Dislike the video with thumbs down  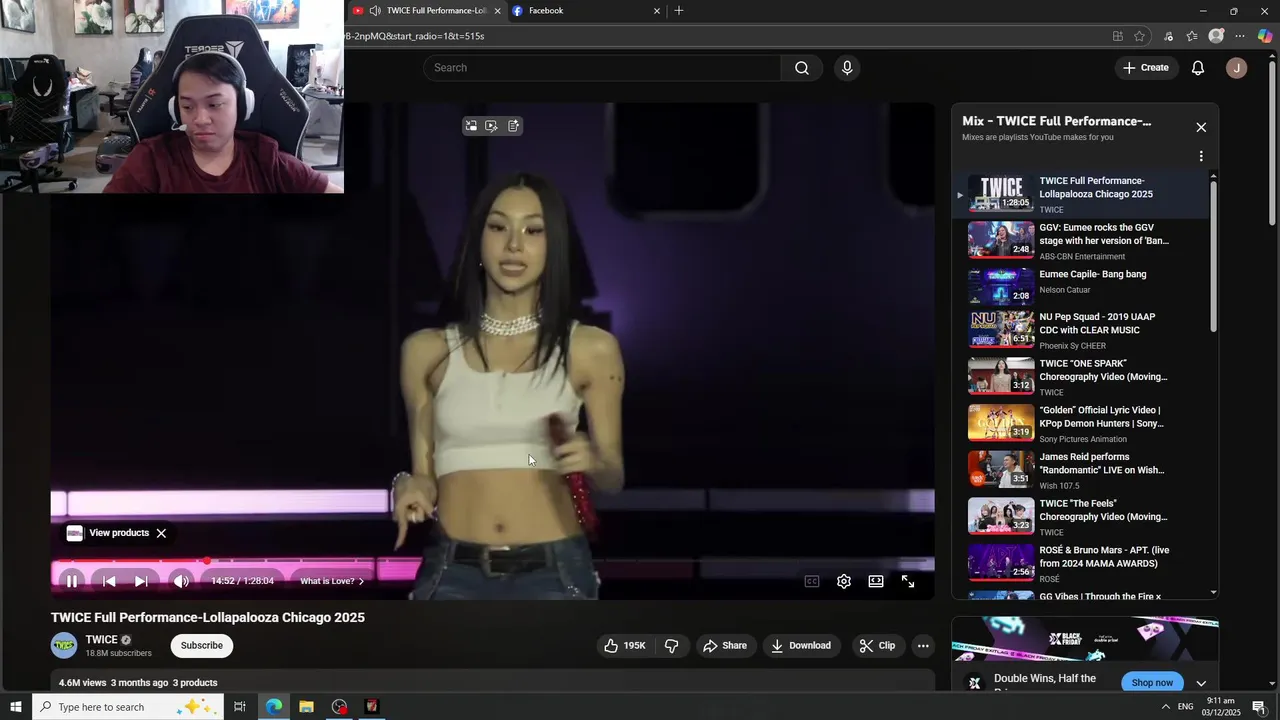point(672,646)
